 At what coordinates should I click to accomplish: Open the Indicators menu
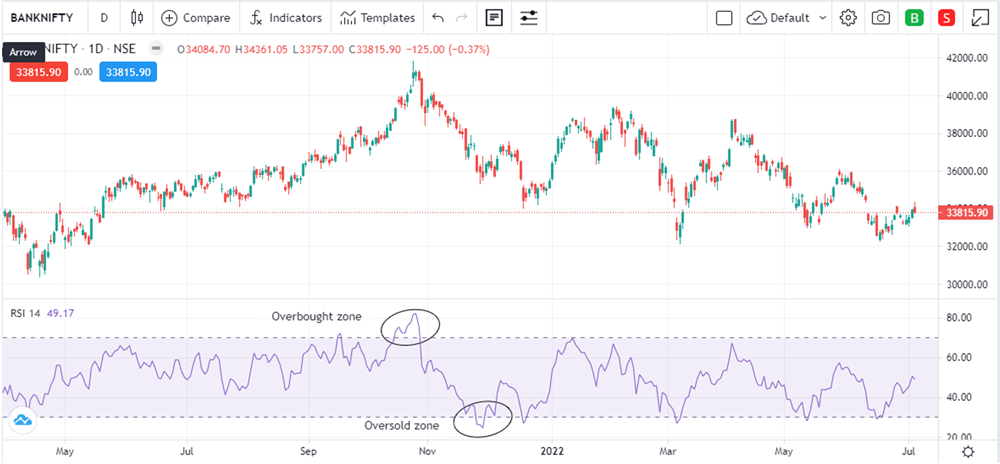(x=285, y=18)
